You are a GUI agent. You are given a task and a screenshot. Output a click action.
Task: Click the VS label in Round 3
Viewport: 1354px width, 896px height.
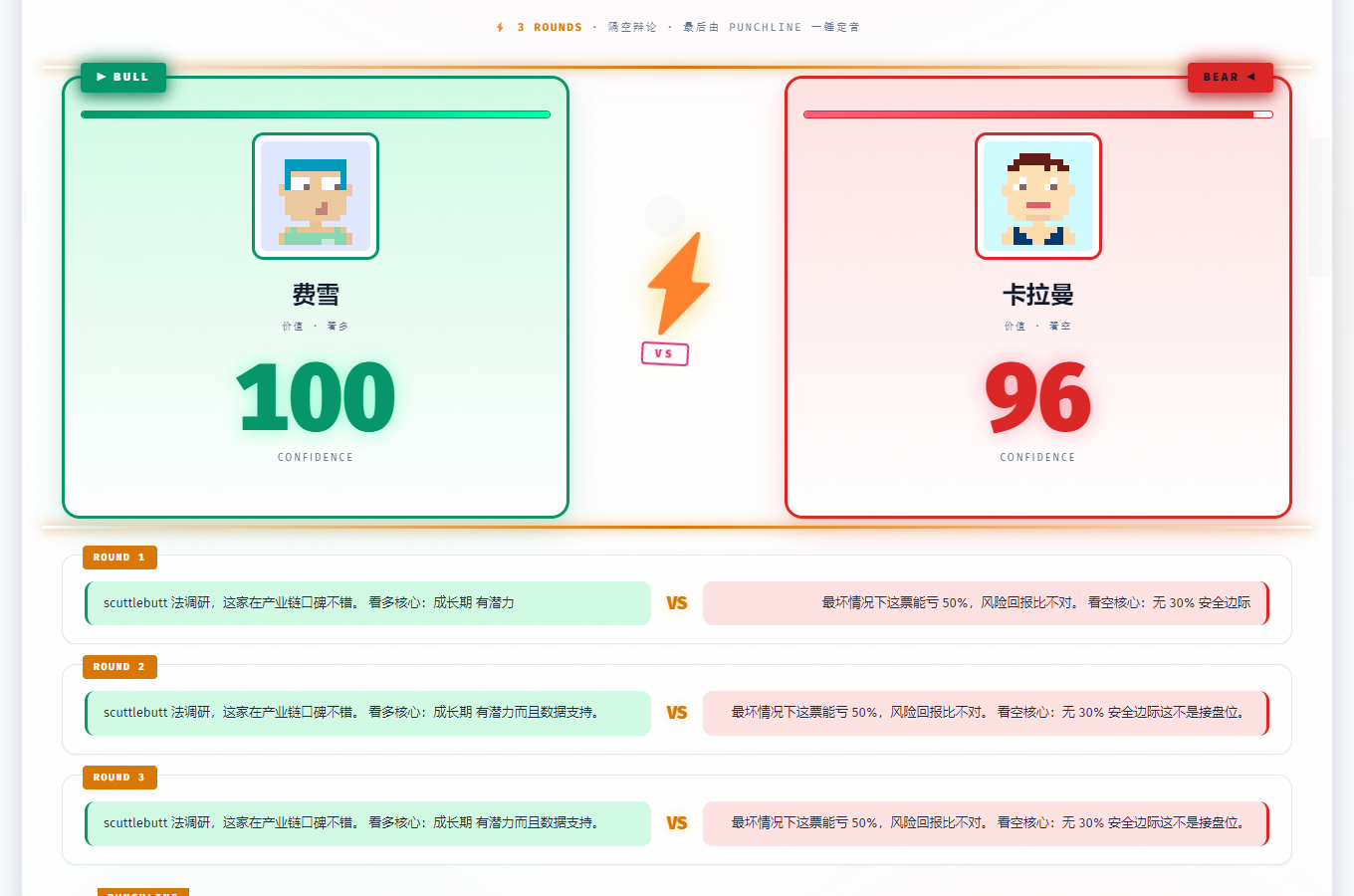[x=677, y=823]
